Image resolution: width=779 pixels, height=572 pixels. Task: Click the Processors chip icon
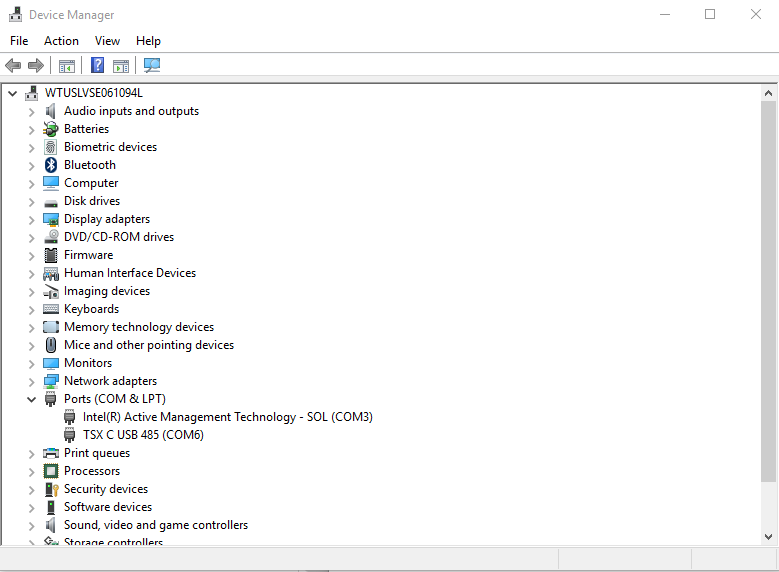[51, 471]
